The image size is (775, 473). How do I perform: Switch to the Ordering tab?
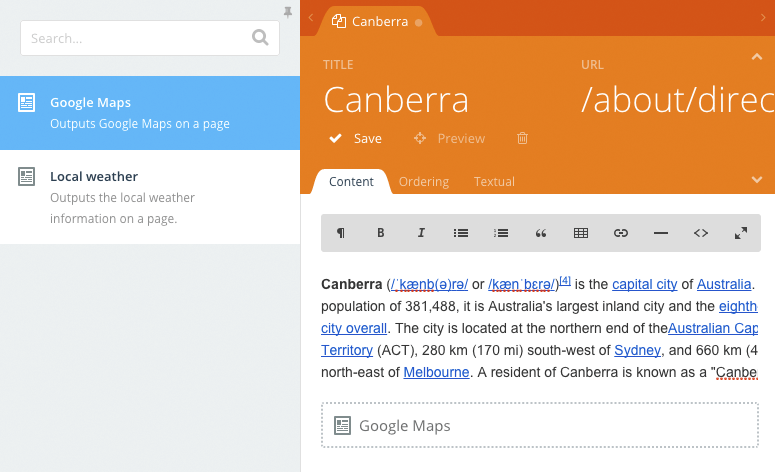[424, 182]
